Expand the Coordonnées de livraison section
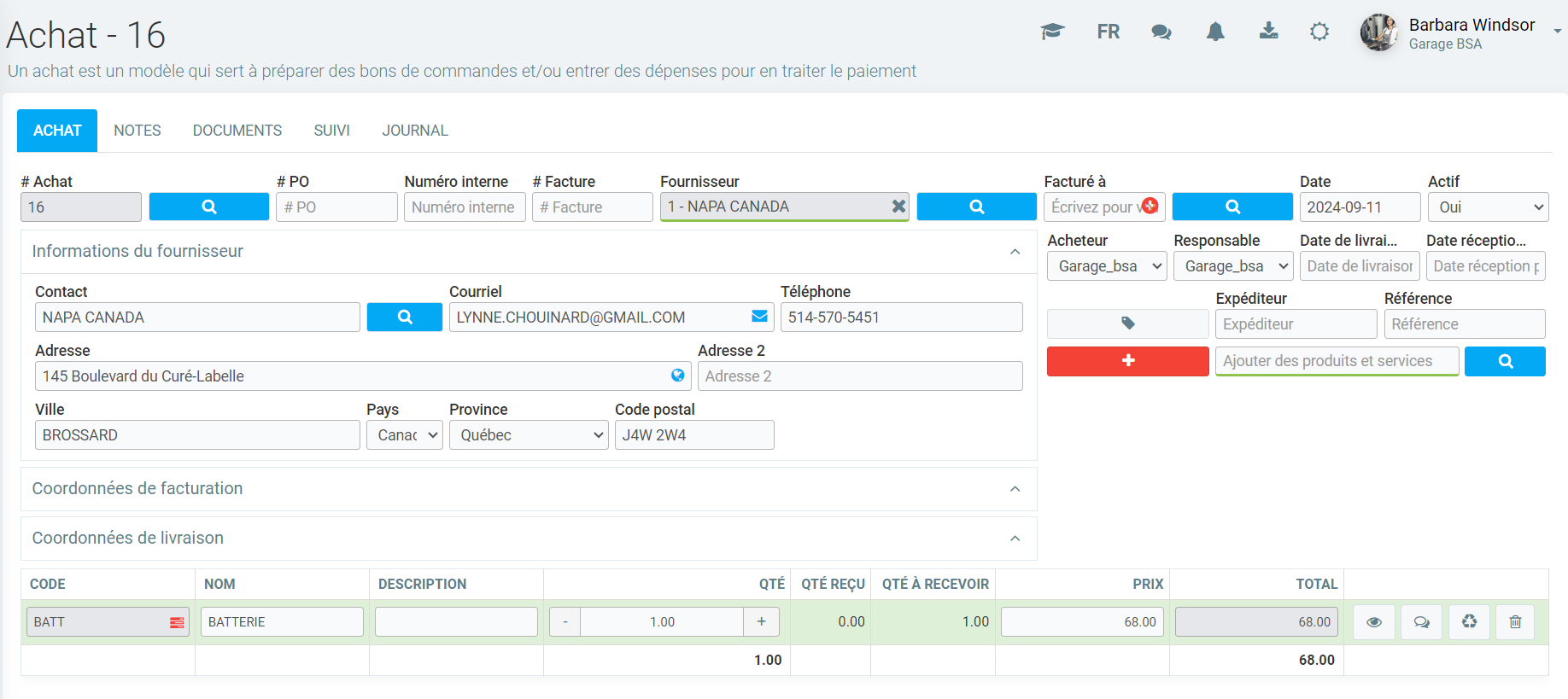Image resolution: width=1568 pixels, height=699 pixels. point(1015,539)
